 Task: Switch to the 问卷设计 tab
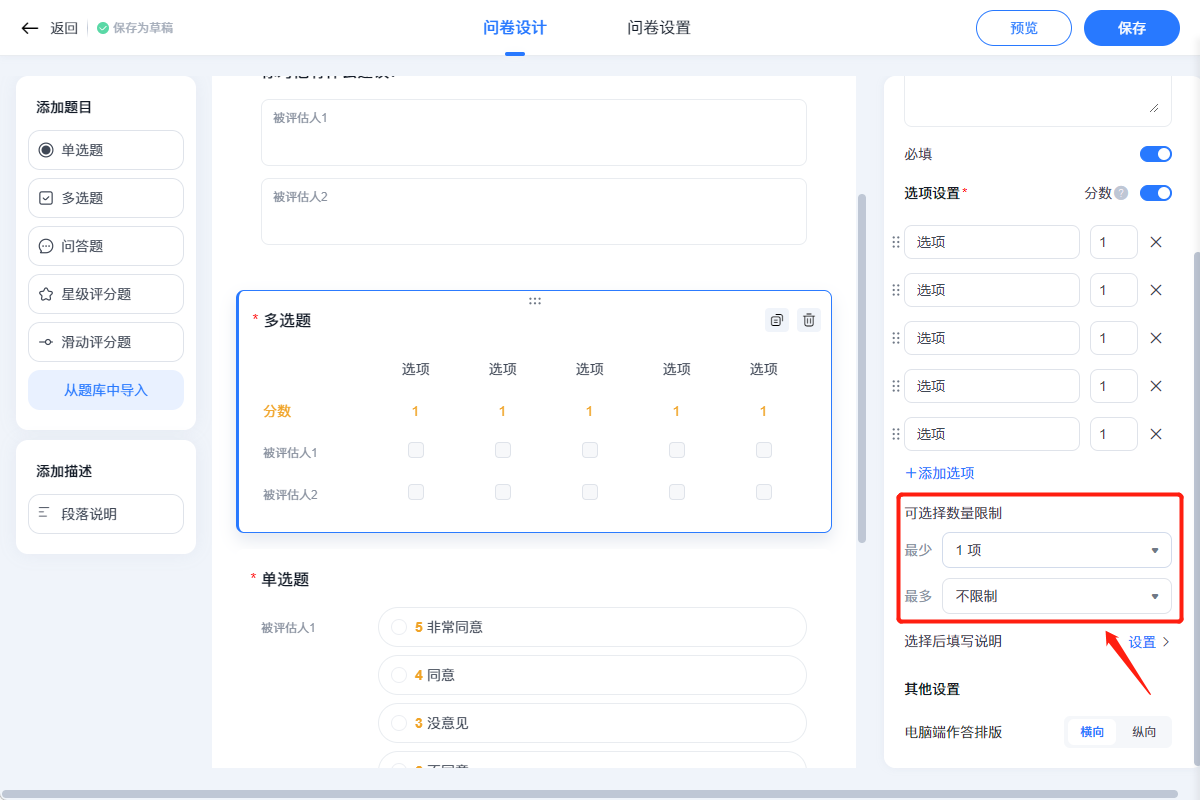[x=515, y=28]
